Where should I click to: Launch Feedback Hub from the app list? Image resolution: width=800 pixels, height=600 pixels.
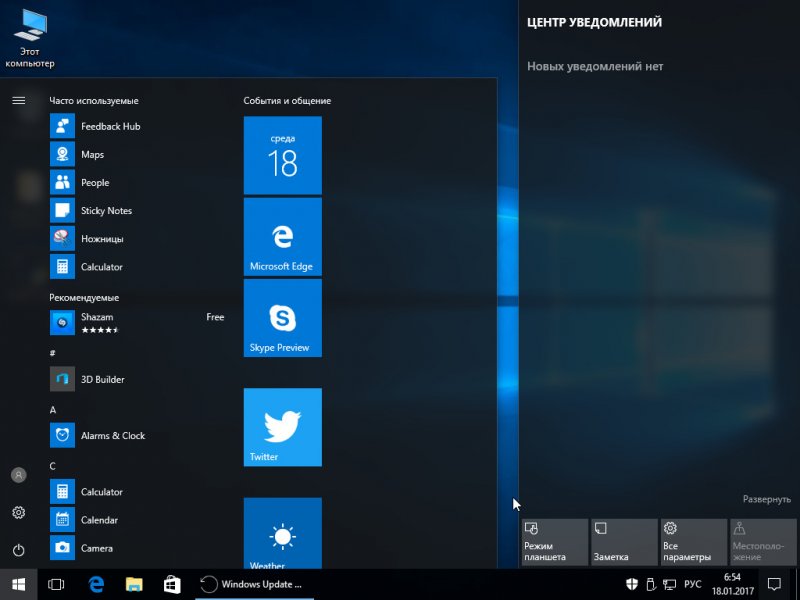click(136, 127)
